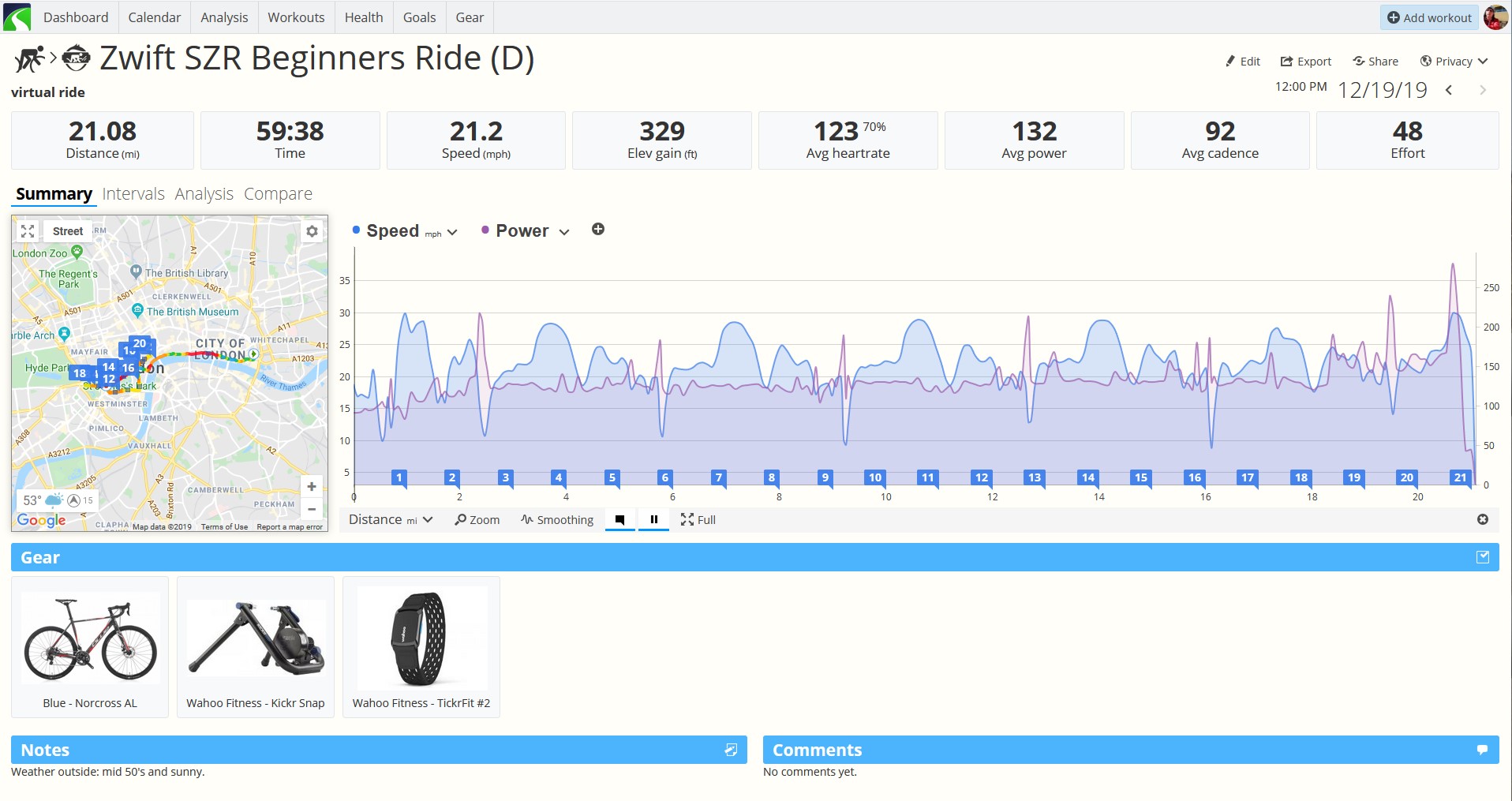Toggle chart Smoothing option
Image resolution: width=1512 pixels, height=801 pixels.
(x=557, y=519)
